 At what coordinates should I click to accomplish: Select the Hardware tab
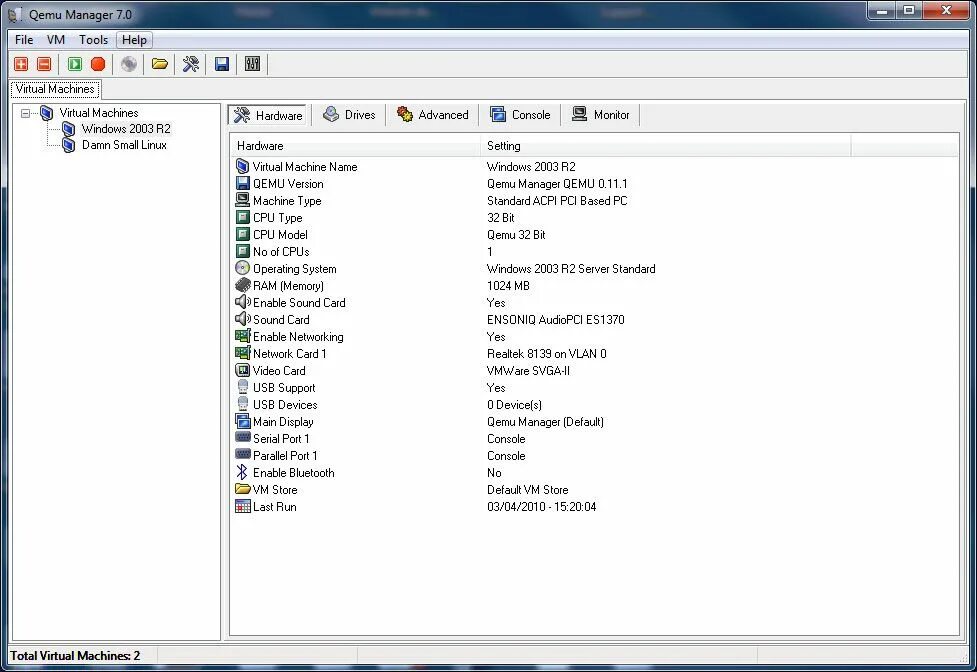(268, 115)
